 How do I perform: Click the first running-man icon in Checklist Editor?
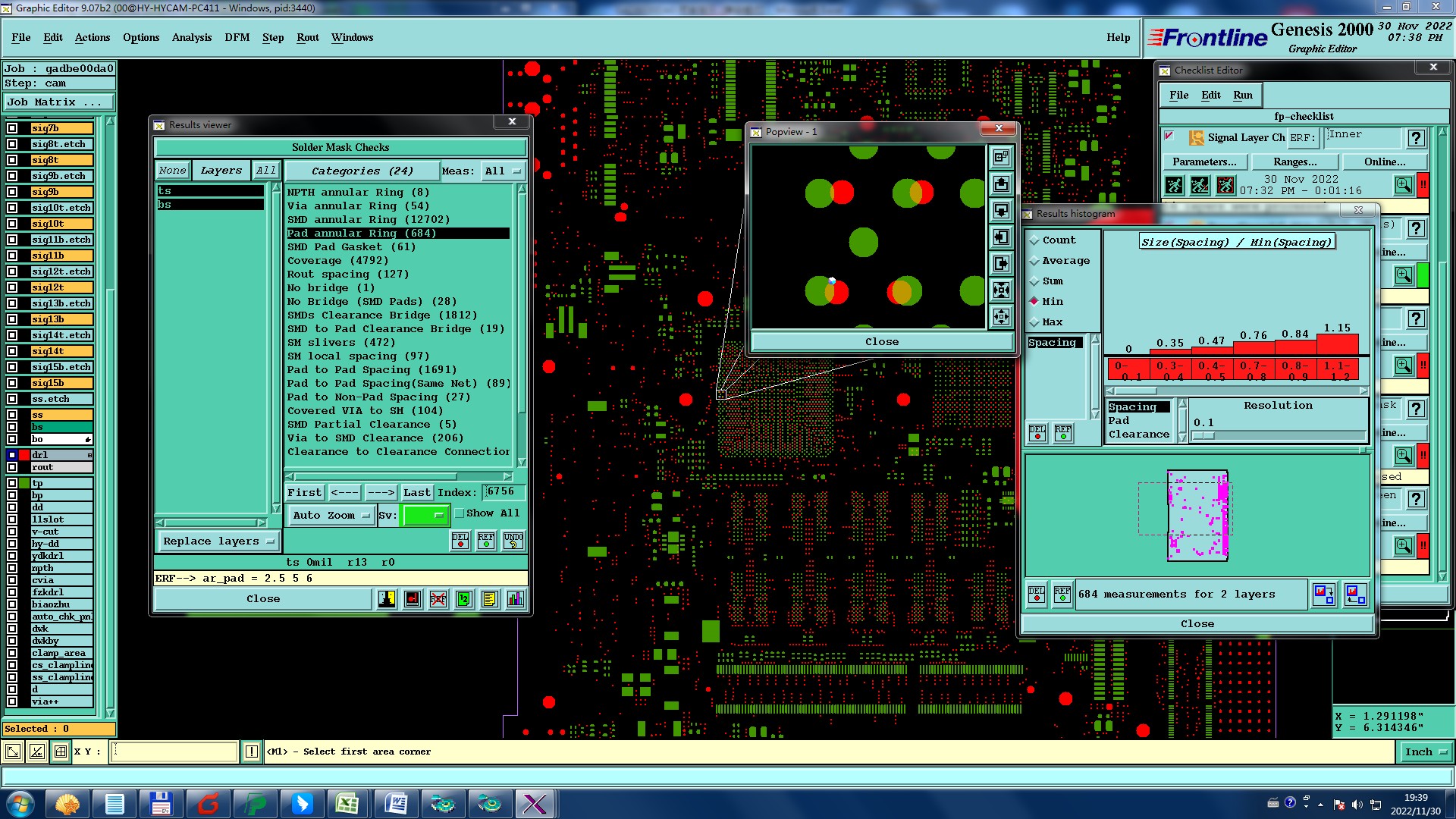[1174, 185]
